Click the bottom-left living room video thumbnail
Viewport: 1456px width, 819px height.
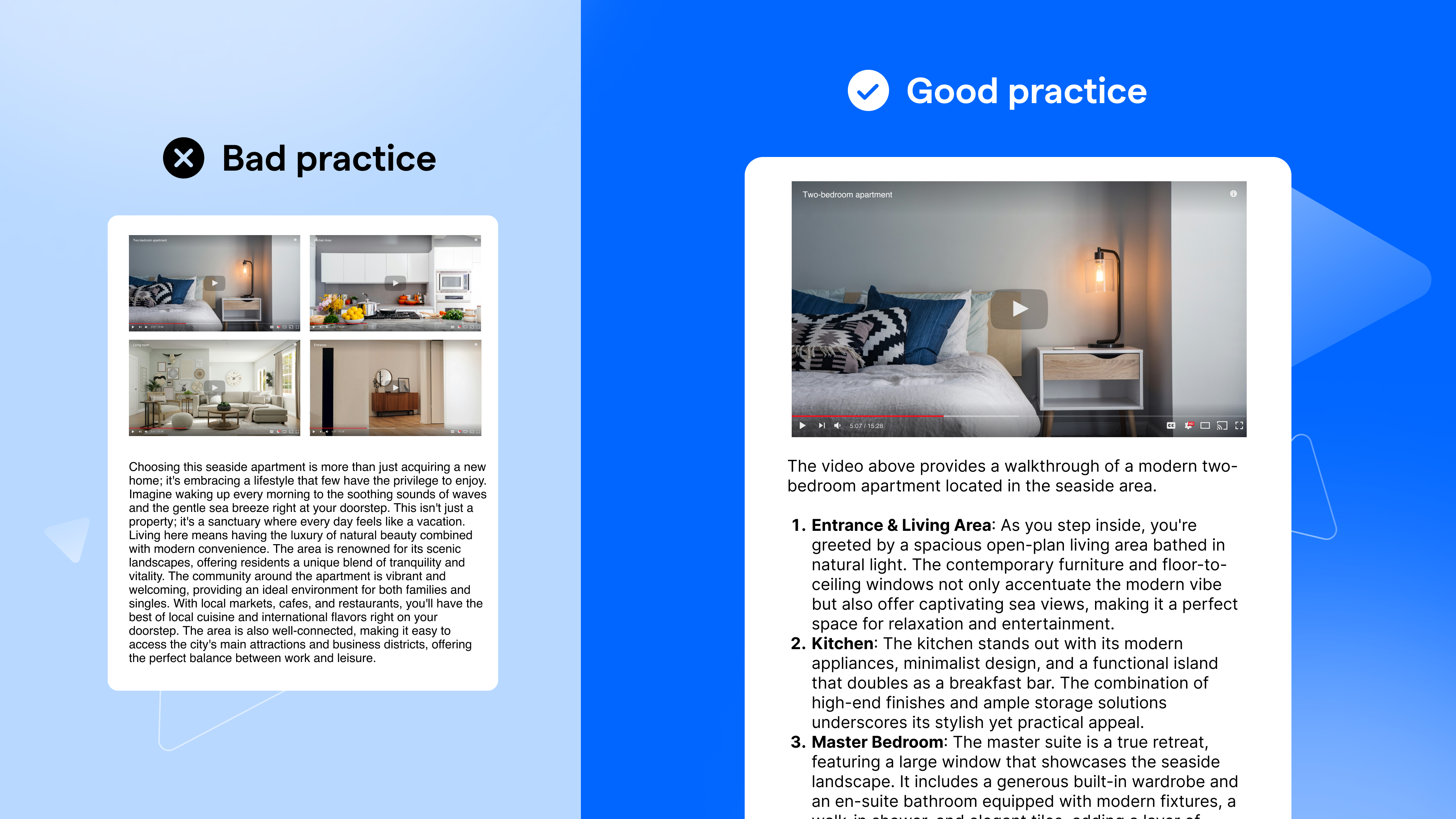pos(213,388)
